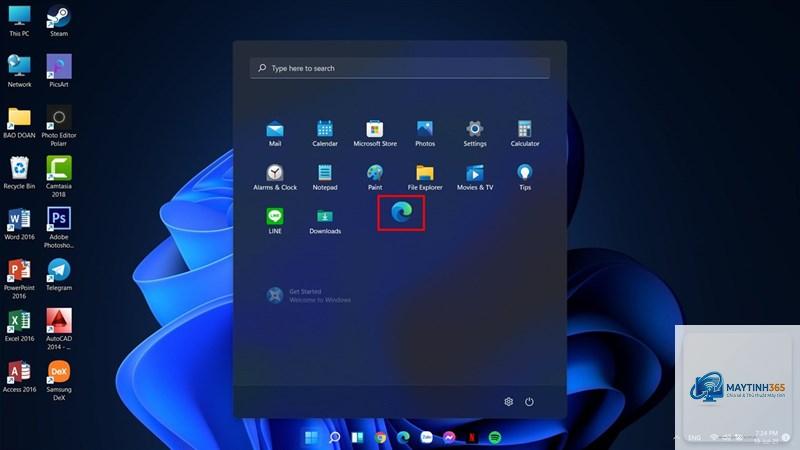Image resolution: width=800 pixels, height=450 pixels.
Task: Open Alarms & Clock
Action: (274, 177)
